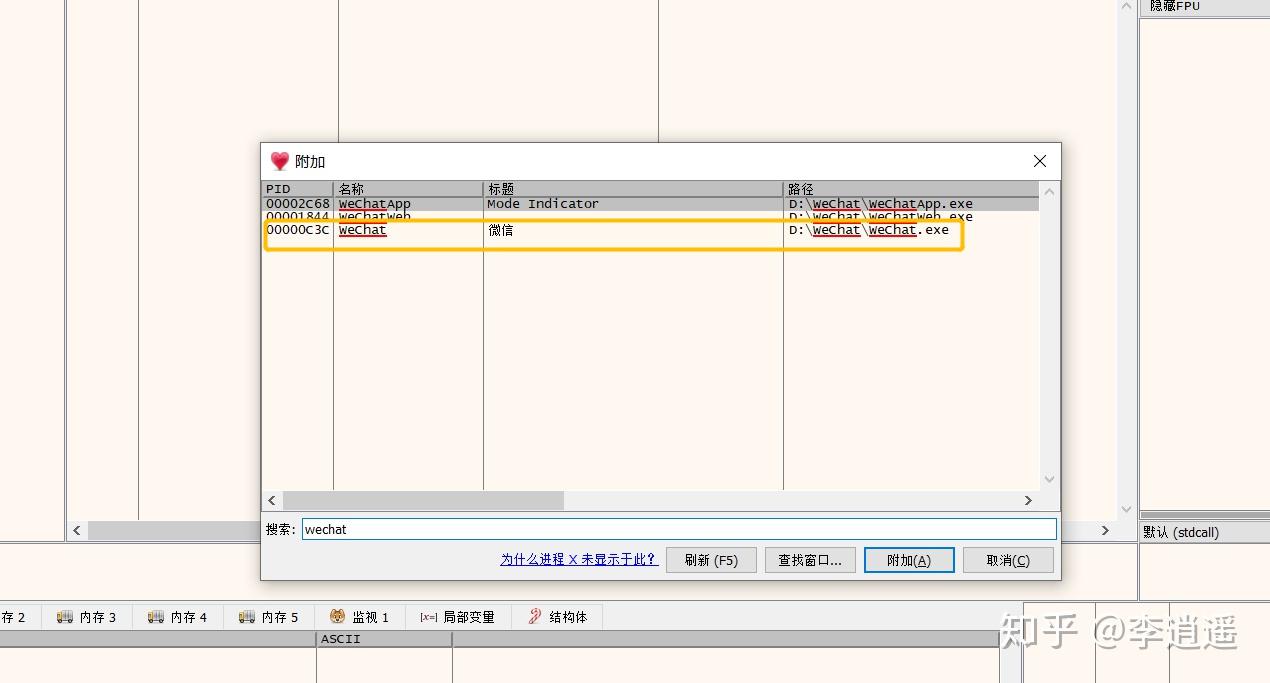Sort by the 标题 column header
Screen dimensions: 1270x683
pyautogui.click(x=633, y=189)
